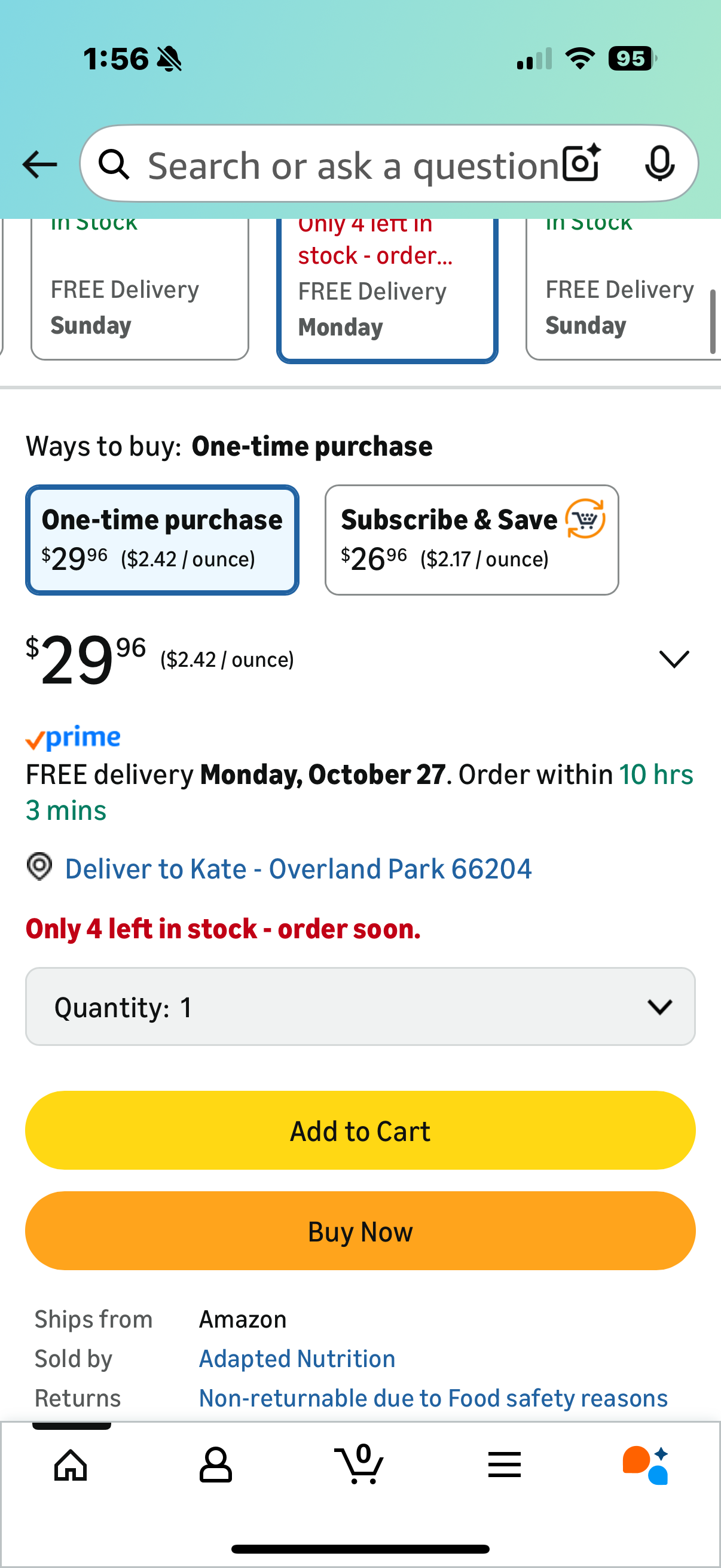Open the Adapted Nutrition seller link

click(x=297, y=1359)
